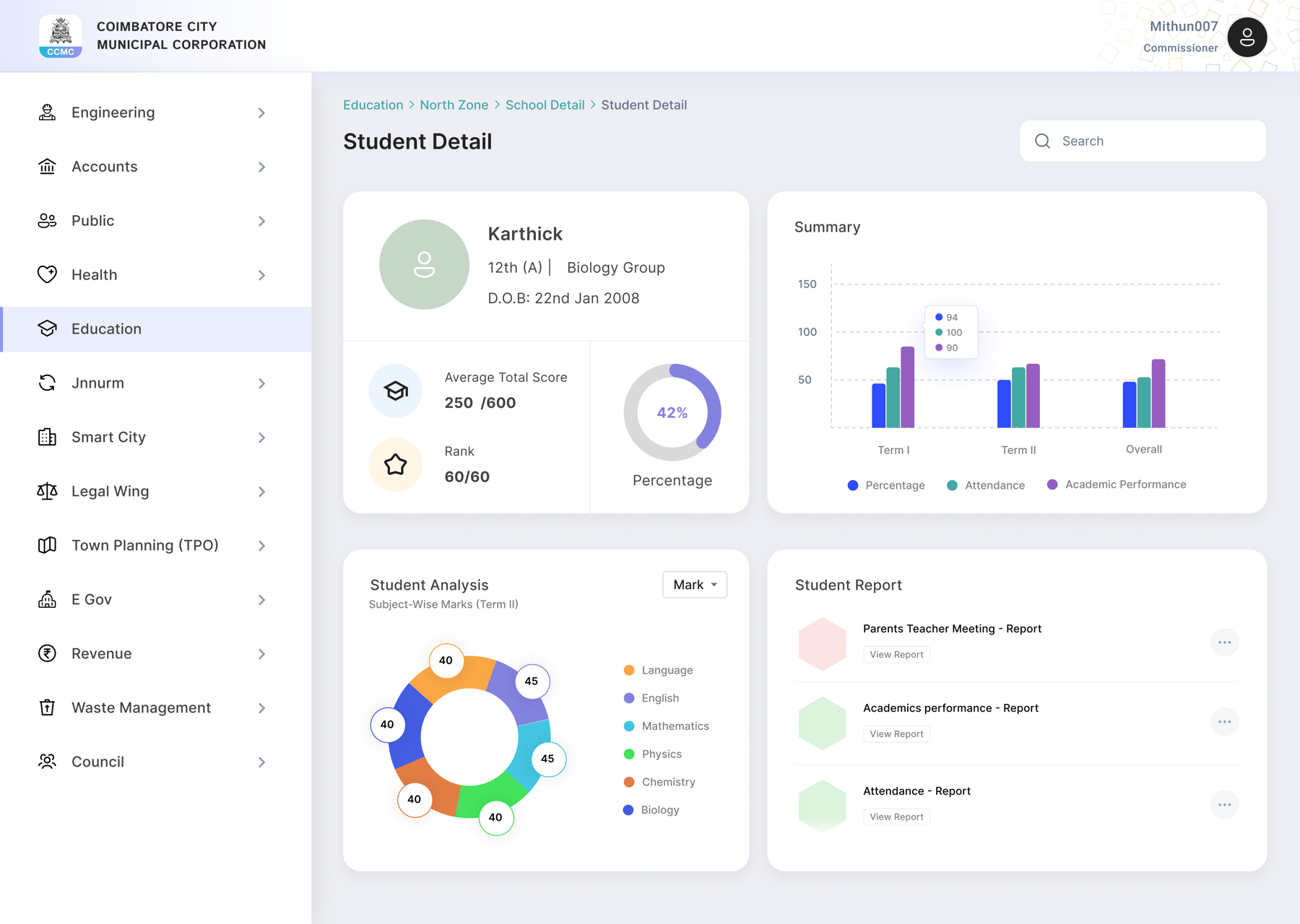The width and height of the screenshot is (1300, 924).
Task: Open the E Gov sidebar section
Action: point(156,600)
